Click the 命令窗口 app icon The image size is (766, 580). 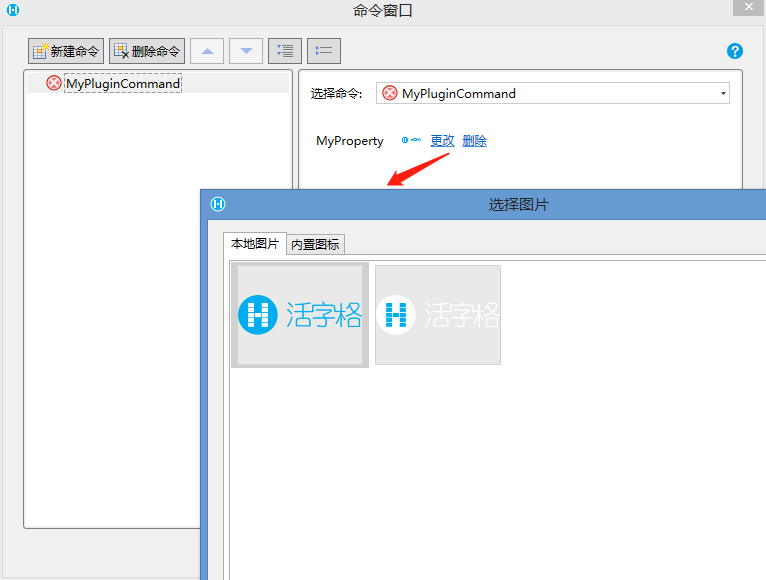click(13, 10)
